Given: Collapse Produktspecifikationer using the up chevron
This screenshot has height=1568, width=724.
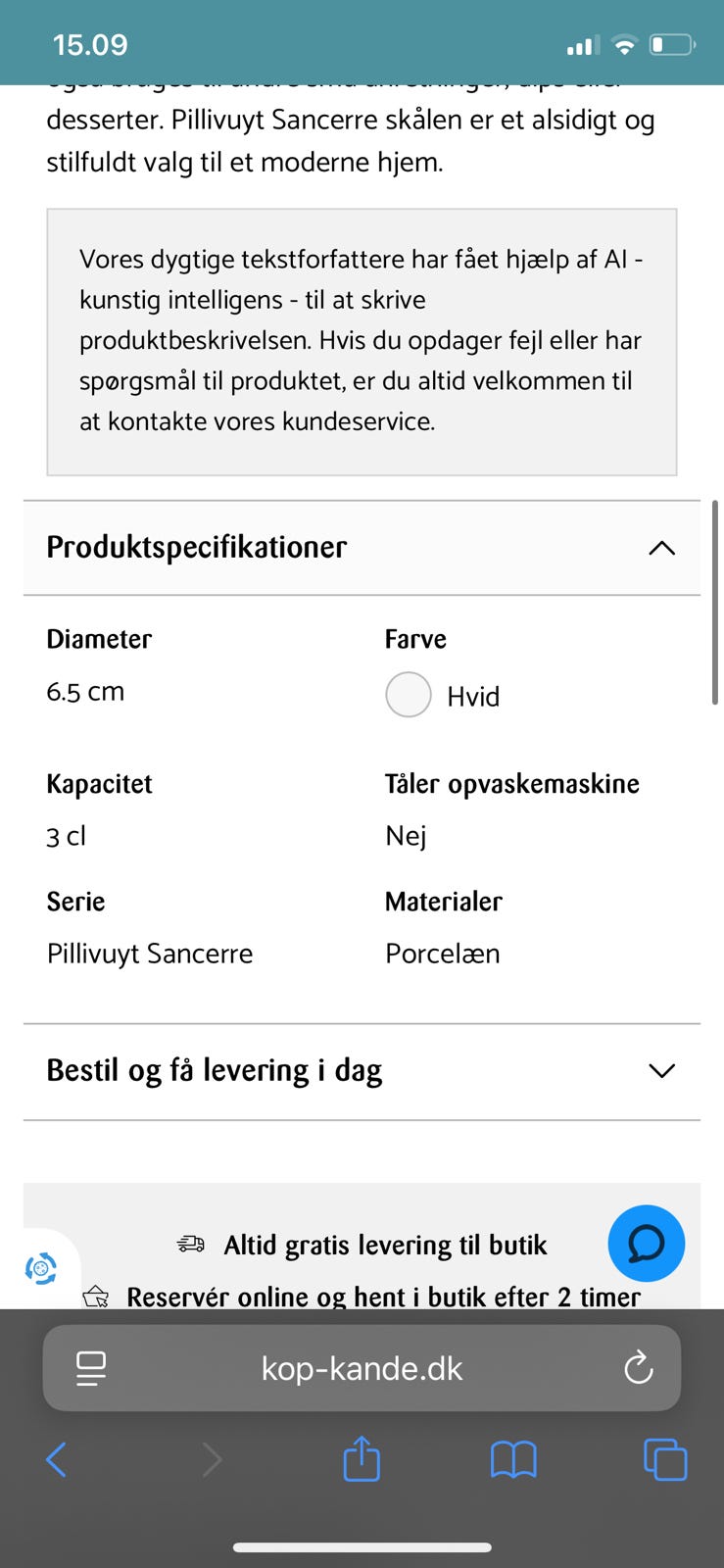Looking at the screenshot, I should [x=662, y=548].
